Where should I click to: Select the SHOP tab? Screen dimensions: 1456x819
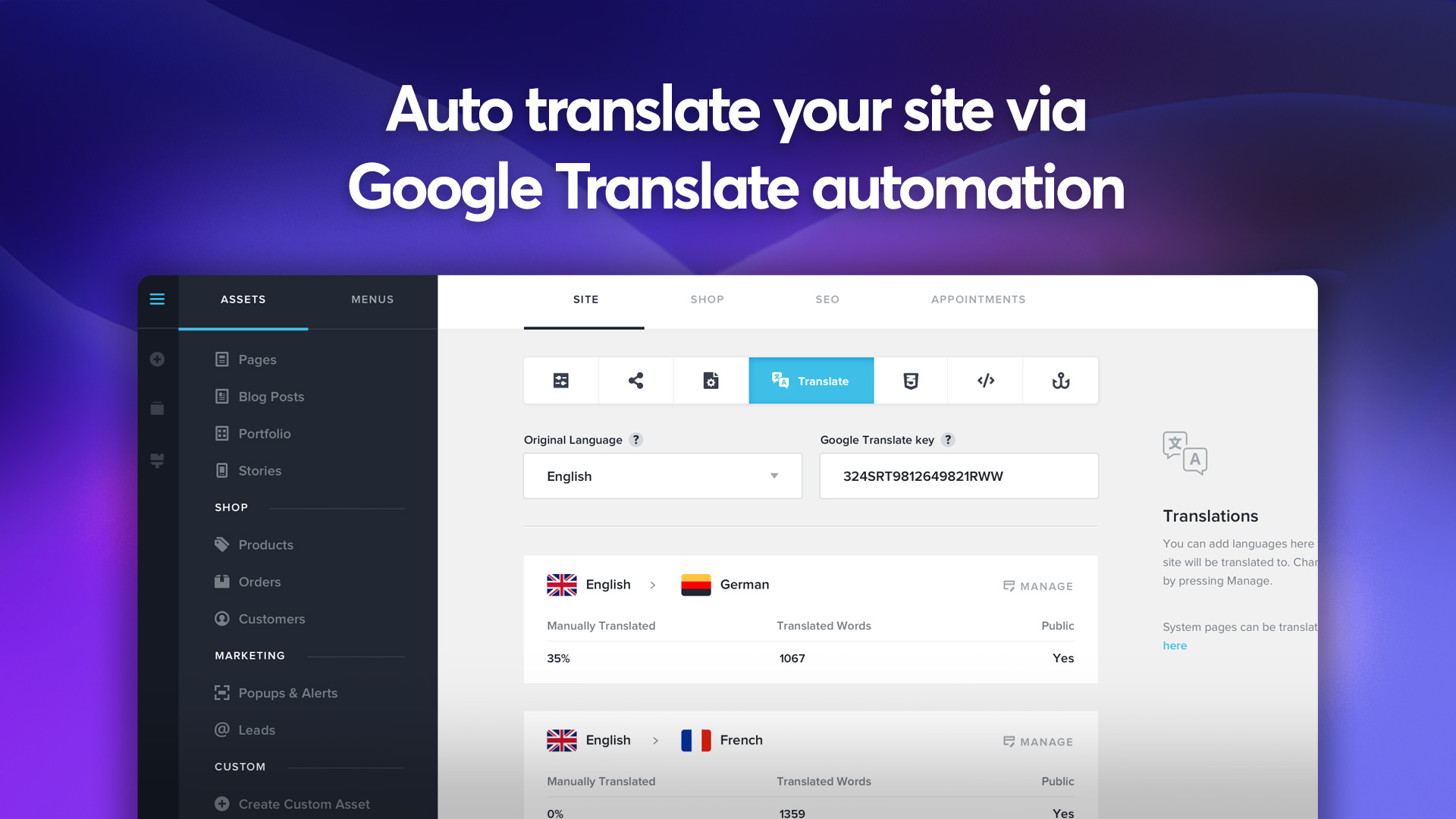pos(707,299)
